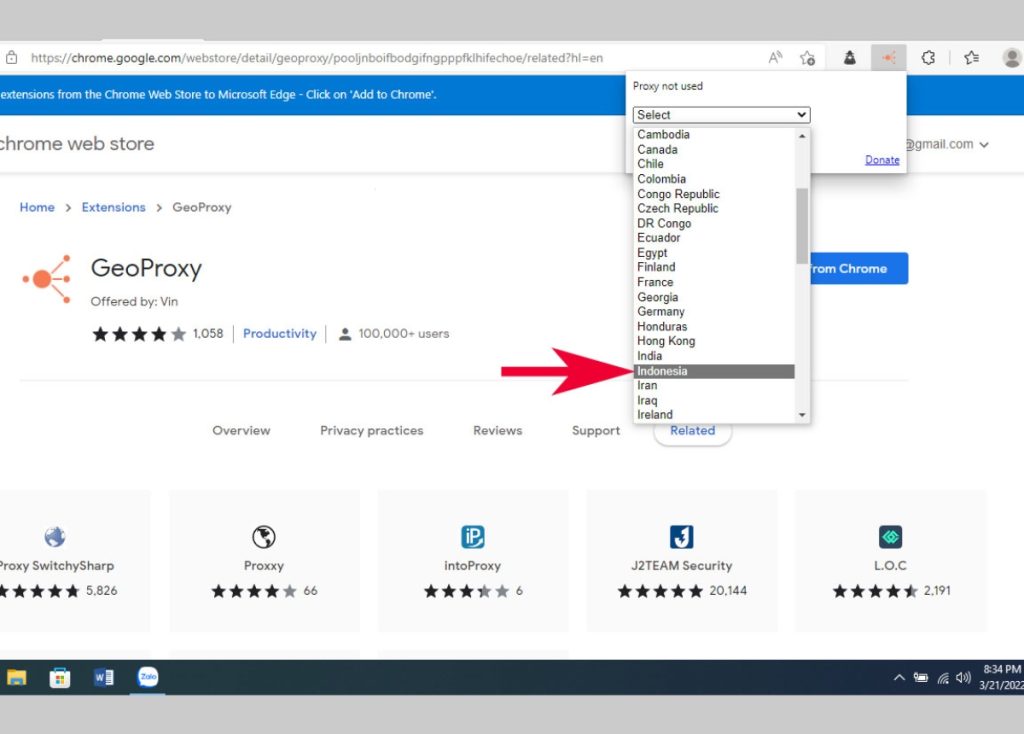Go to the Reviews tab
The image size is (1024, 734).
coord(498,430)
